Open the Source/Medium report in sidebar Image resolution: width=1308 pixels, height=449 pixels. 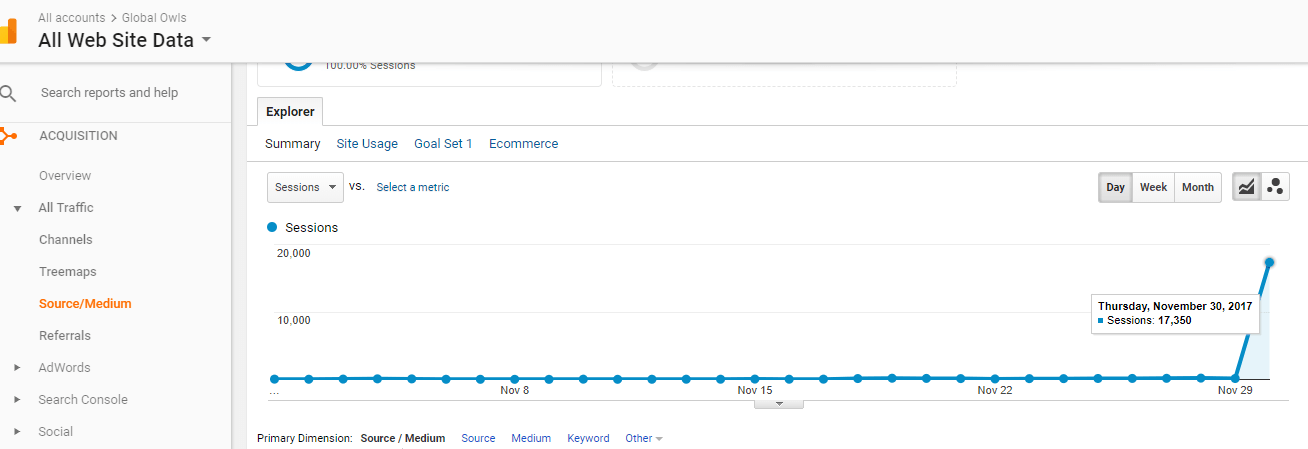[85, 304]
